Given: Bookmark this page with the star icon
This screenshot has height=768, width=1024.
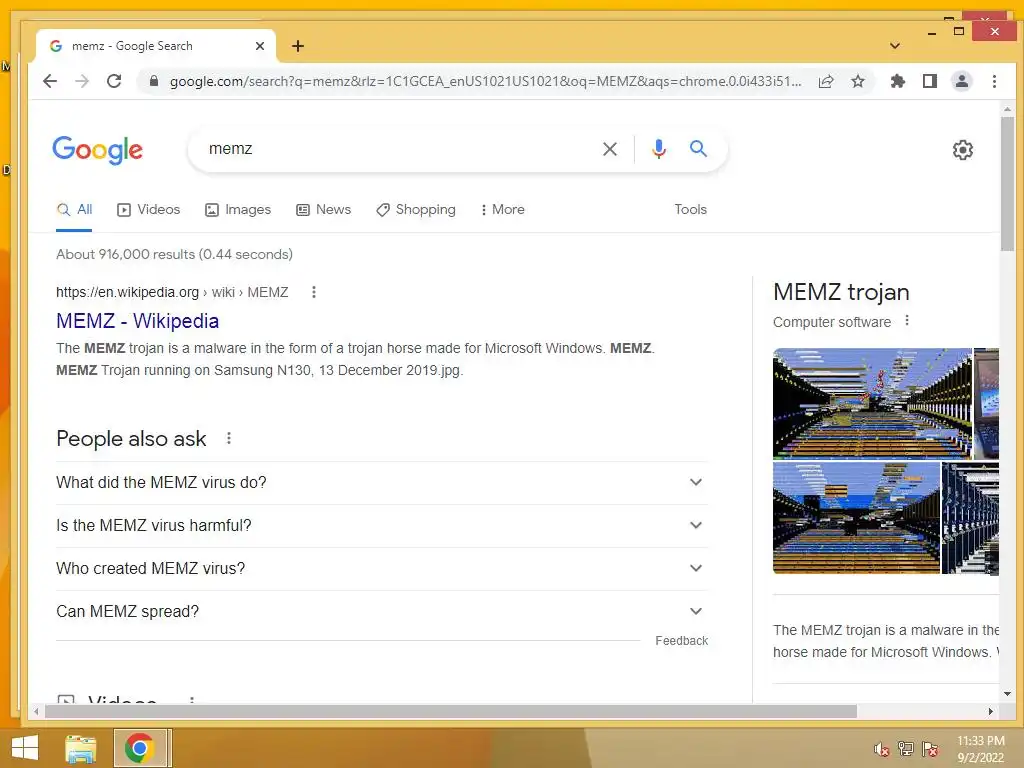Looking at the screenshot, I should click(858, 81).
